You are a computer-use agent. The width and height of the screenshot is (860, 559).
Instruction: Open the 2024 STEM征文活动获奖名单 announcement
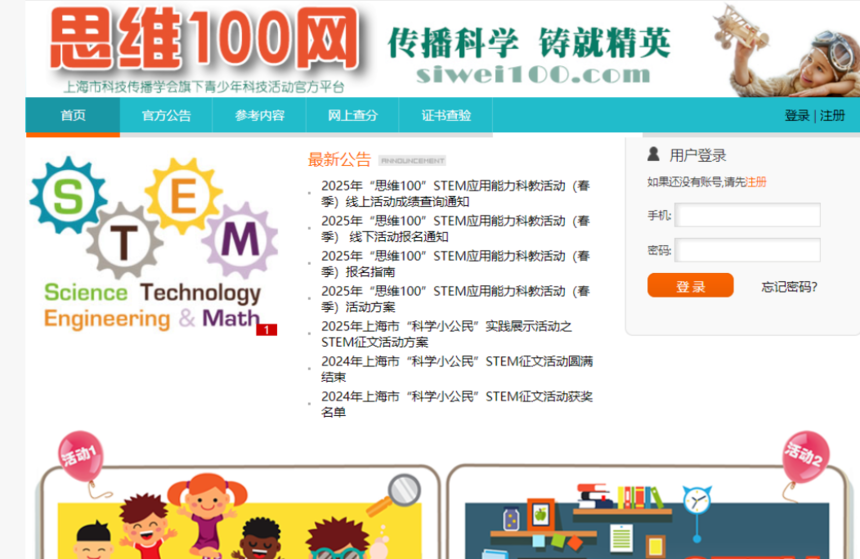457,404
